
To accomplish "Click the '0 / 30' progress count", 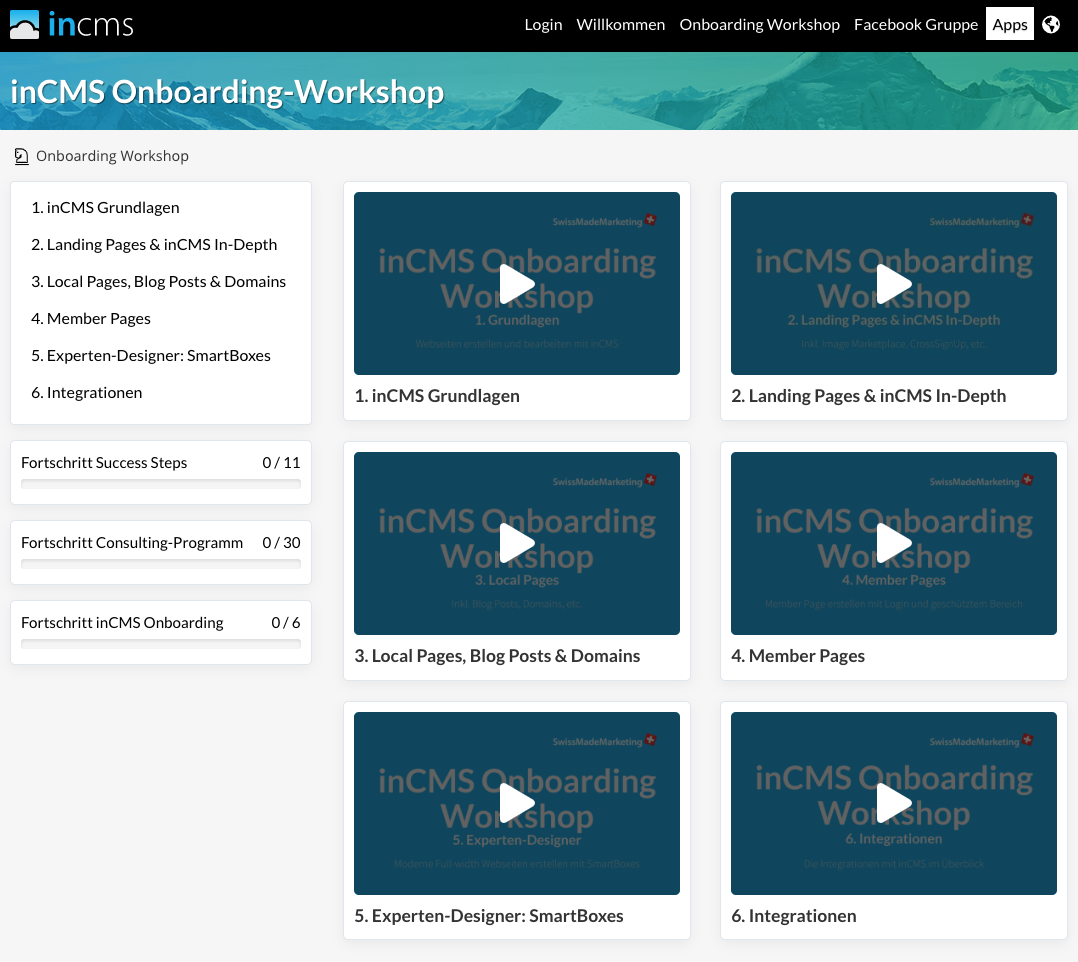I will (x=281, y=543).
